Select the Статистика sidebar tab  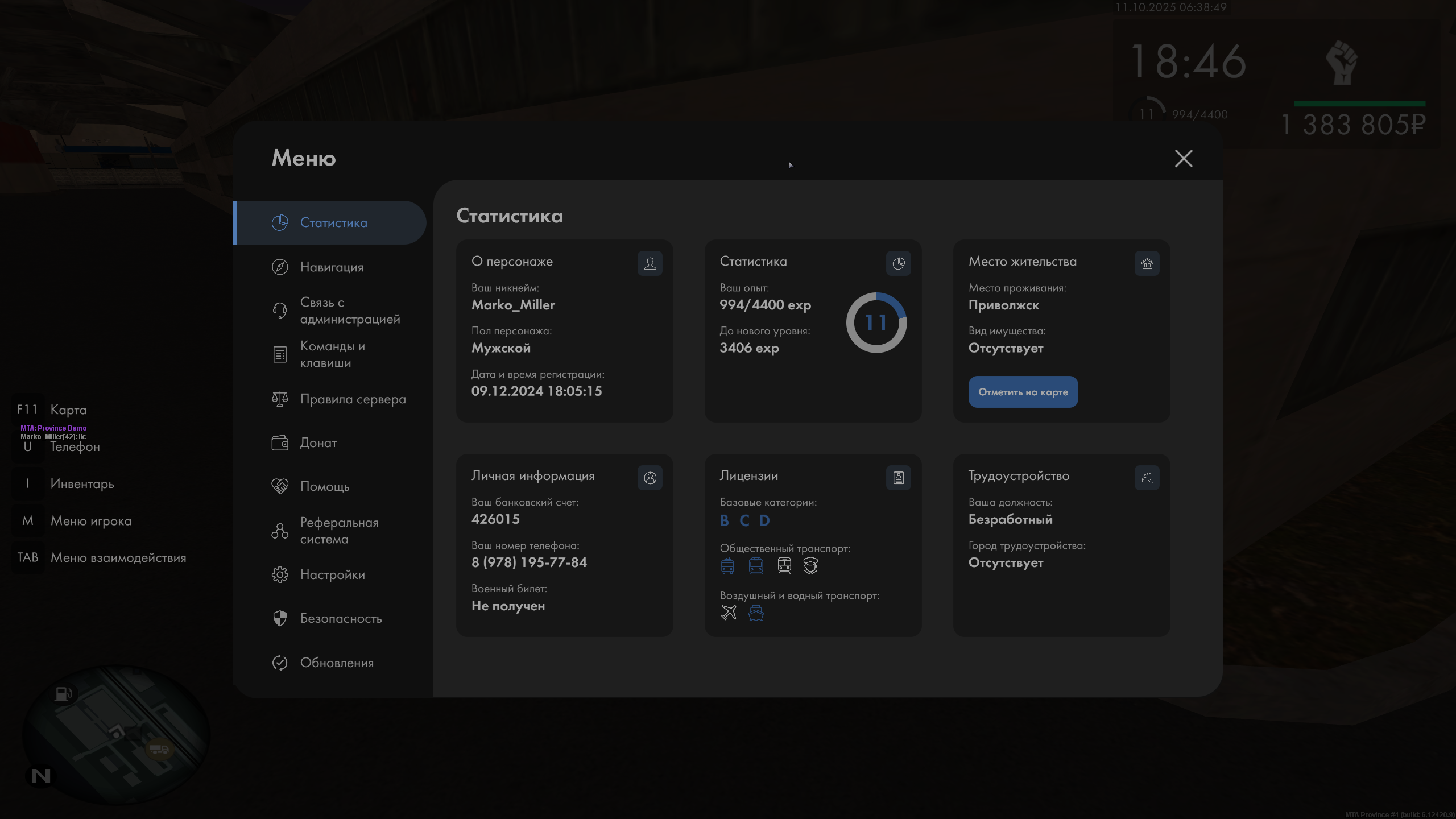[333, 223]
